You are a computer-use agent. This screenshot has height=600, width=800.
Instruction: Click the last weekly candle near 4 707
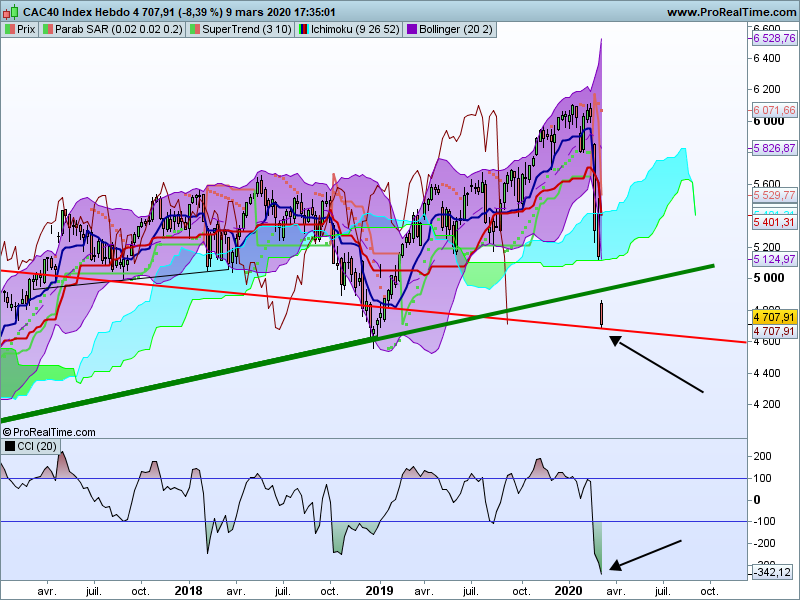(602, 313)
